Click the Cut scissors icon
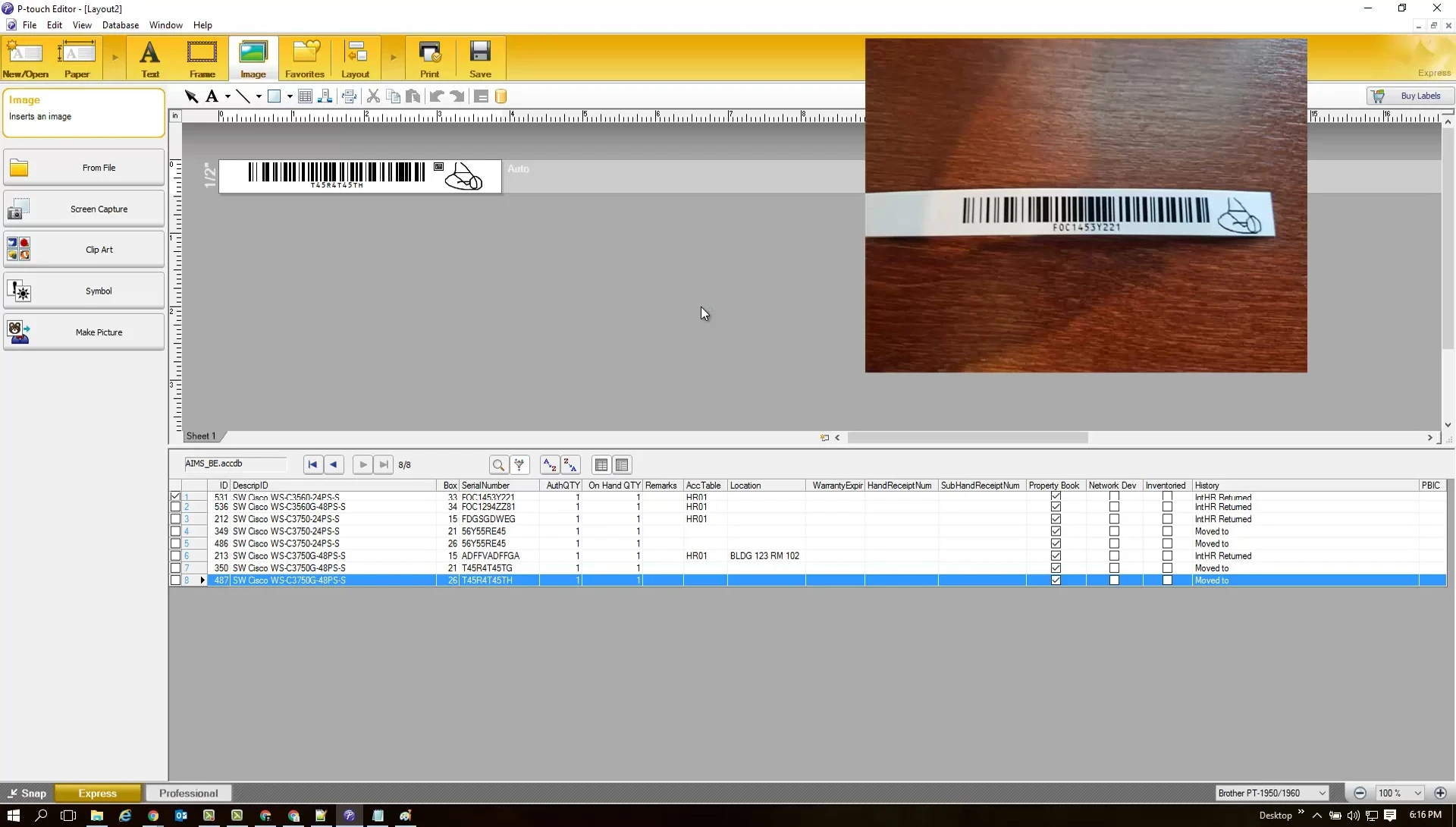Viewport: 1456px width, 827px height. point(373,96)
